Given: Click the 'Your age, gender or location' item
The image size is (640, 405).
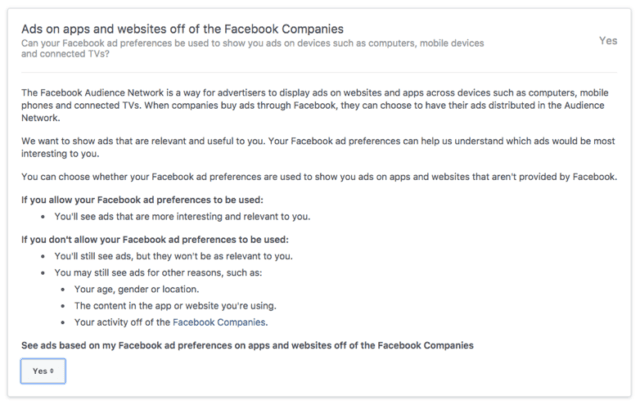Looking at the screenshot, I should coord(136,289).
